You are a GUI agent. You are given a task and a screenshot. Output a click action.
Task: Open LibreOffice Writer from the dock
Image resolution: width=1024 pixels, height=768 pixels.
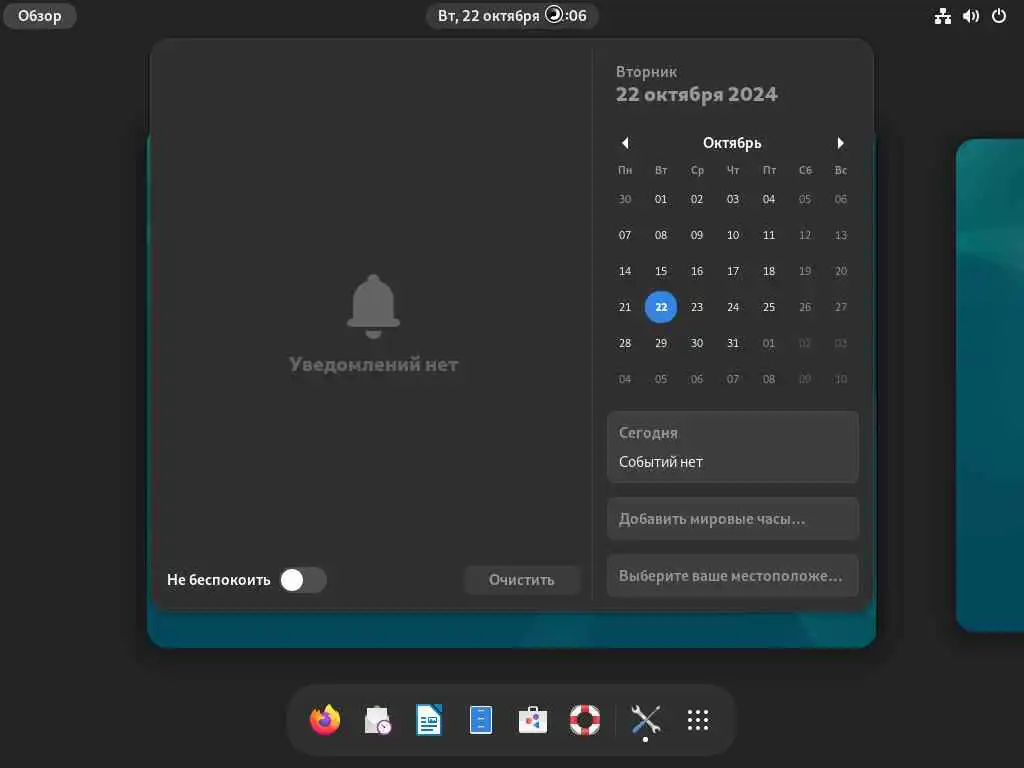[429, 720]
